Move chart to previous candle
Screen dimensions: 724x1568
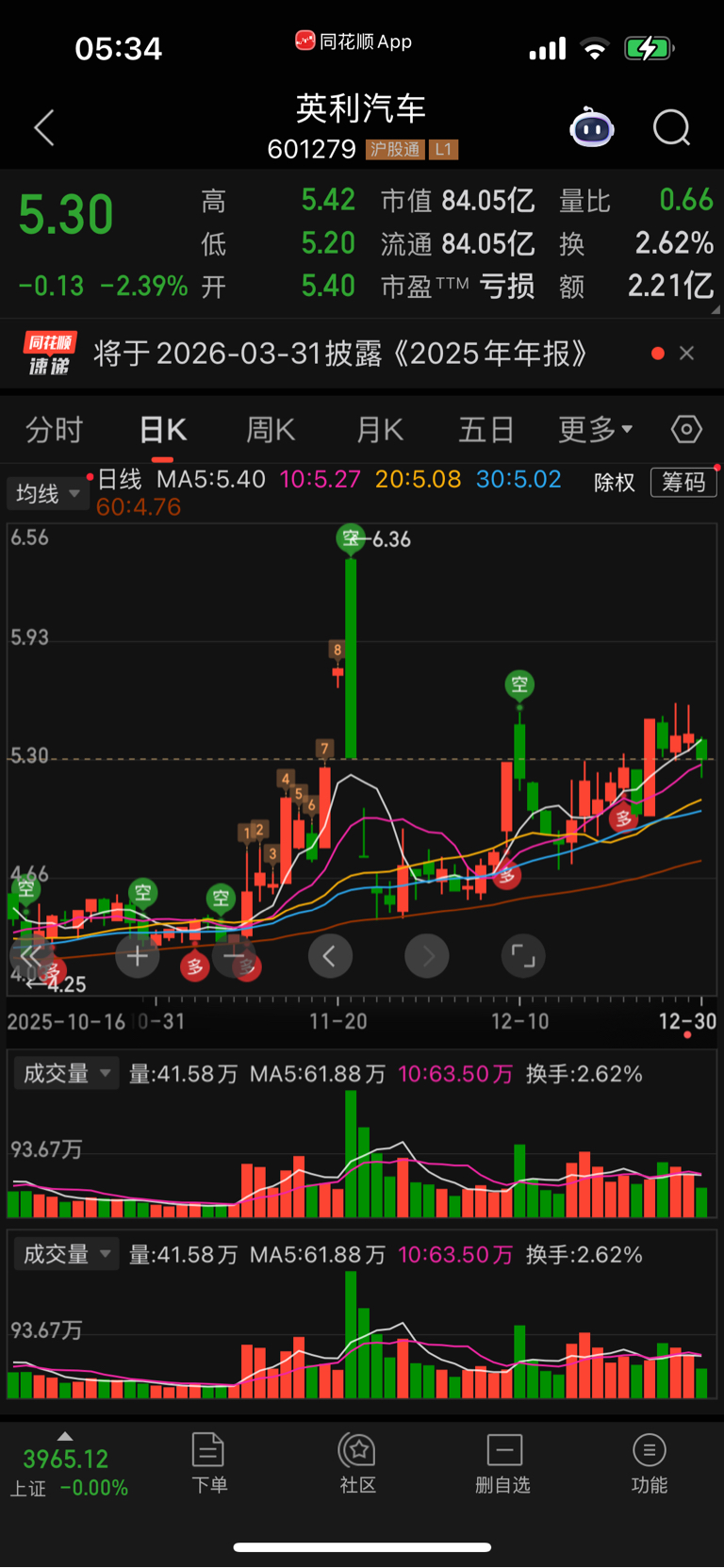[330, 956]
